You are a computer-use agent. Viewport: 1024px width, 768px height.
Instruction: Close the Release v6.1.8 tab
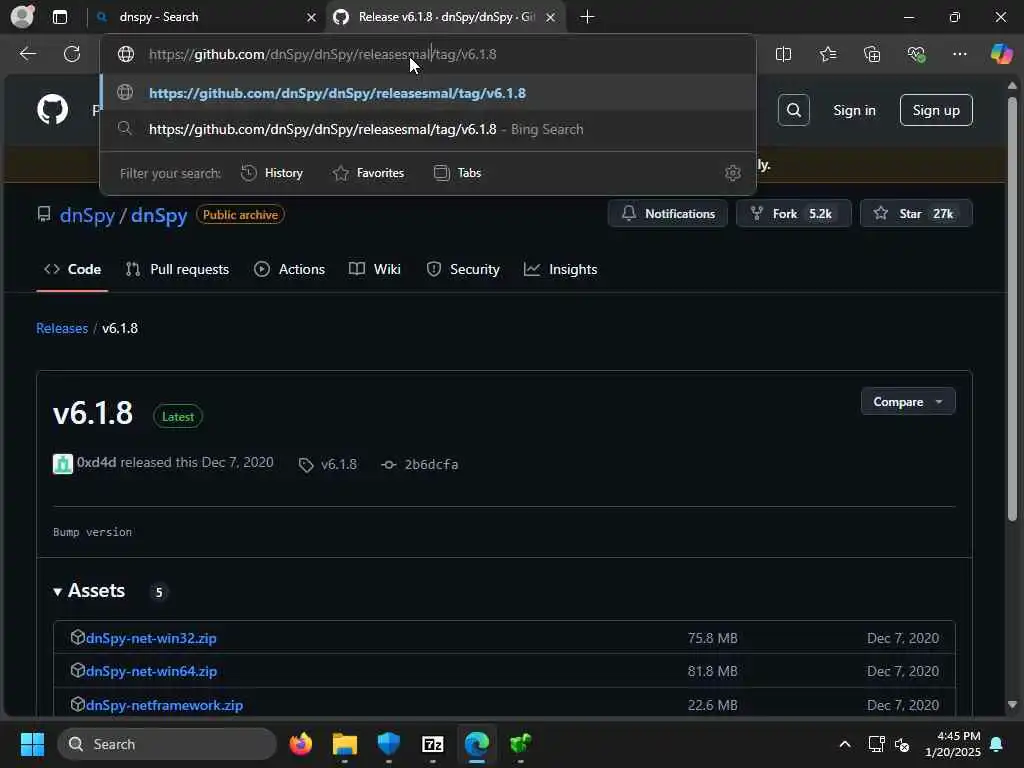551,18
